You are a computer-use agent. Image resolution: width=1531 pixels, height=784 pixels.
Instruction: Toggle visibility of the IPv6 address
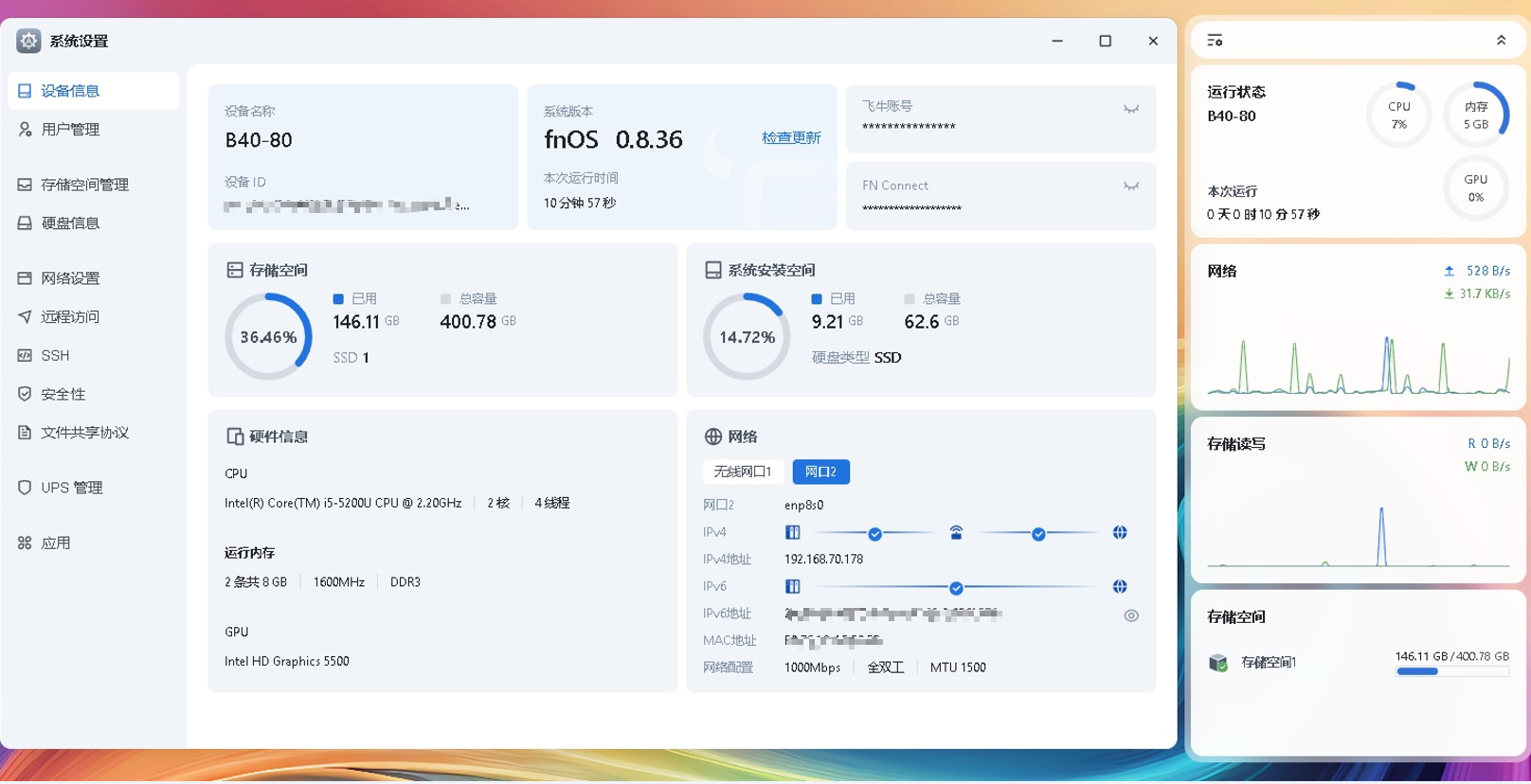pyautogui.click(x=1130, y=615)
